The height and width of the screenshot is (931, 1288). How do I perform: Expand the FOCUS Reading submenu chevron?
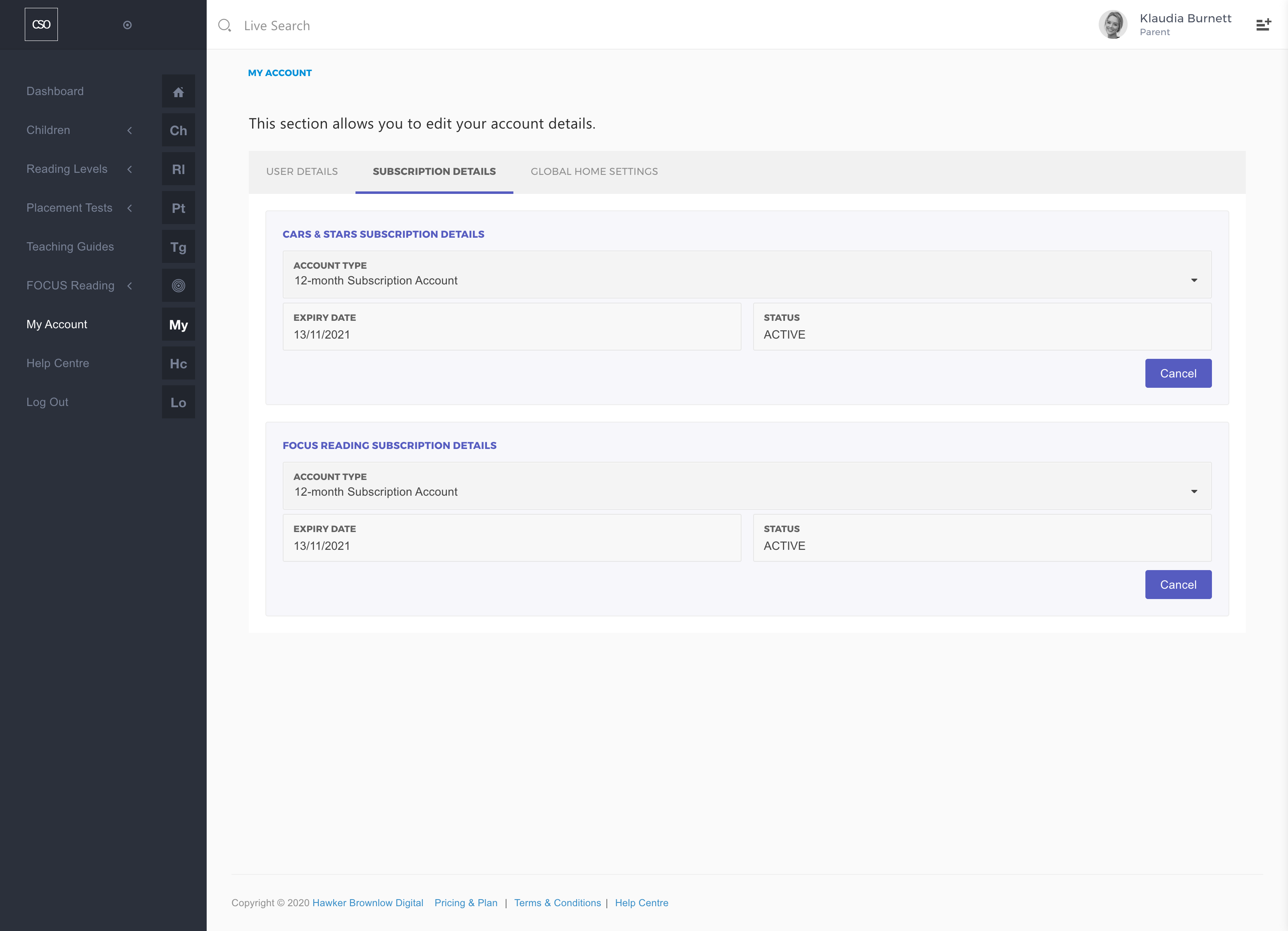129,286
